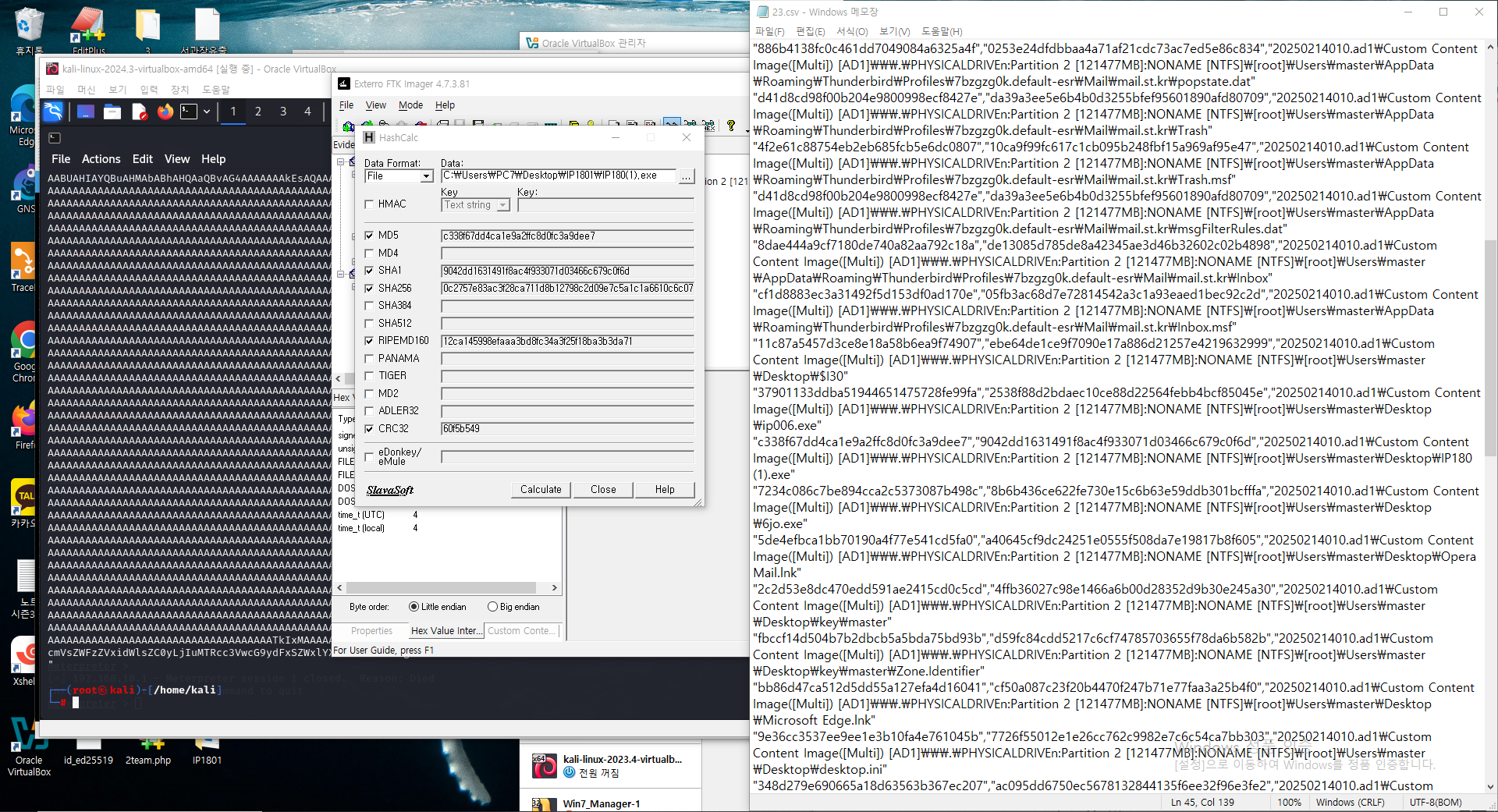Uncheck the CRC32 checkbox
The height and width of the screenshot is (812, 1498).
(369, 429)
